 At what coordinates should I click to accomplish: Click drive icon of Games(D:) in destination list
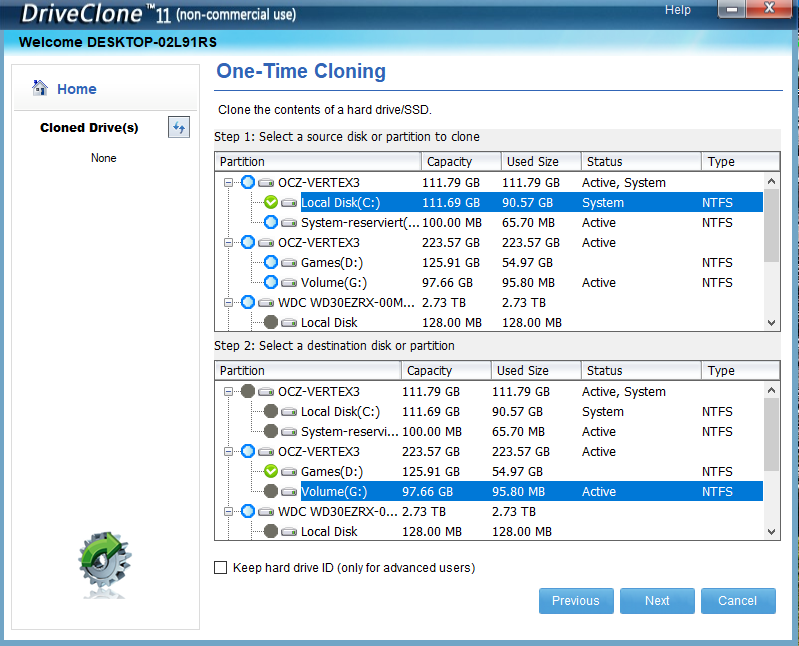(x=289, y=471)
